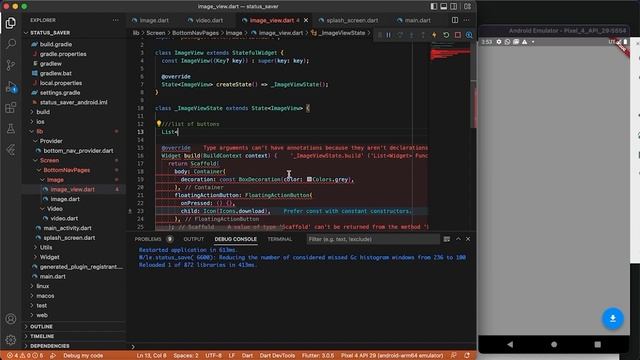This screenshot has height=360, width=640.
Task: Restart the debug session
Action: (446, 35)
